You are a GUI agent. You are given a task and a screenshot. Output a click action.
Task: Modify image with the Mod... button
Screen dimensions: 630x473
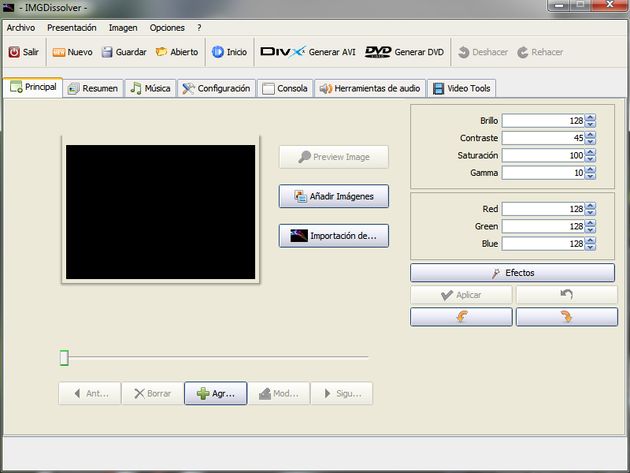279,393
